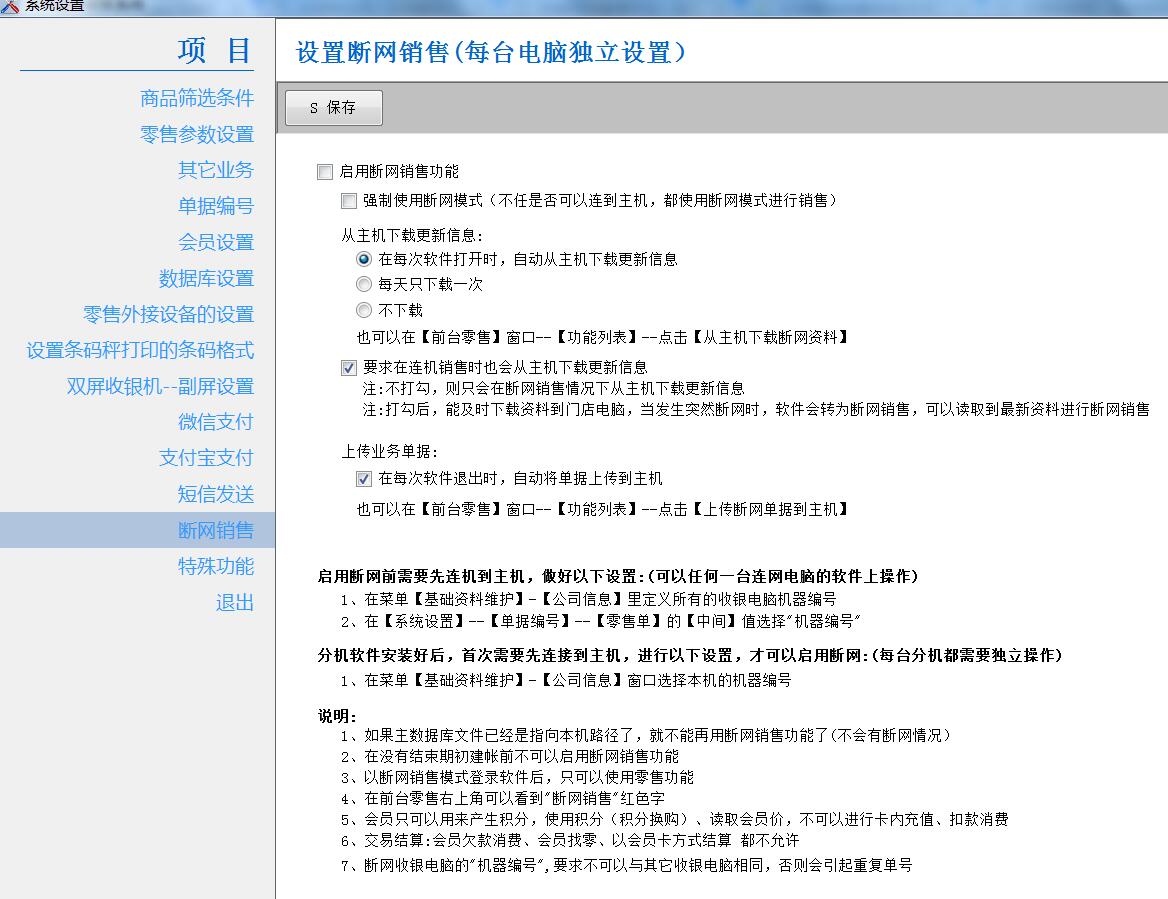Uncheck 要求在连机销售时也会从主机下载更新信息
The height and width of the screenshot is (899, 1168).
click(349, 367)
